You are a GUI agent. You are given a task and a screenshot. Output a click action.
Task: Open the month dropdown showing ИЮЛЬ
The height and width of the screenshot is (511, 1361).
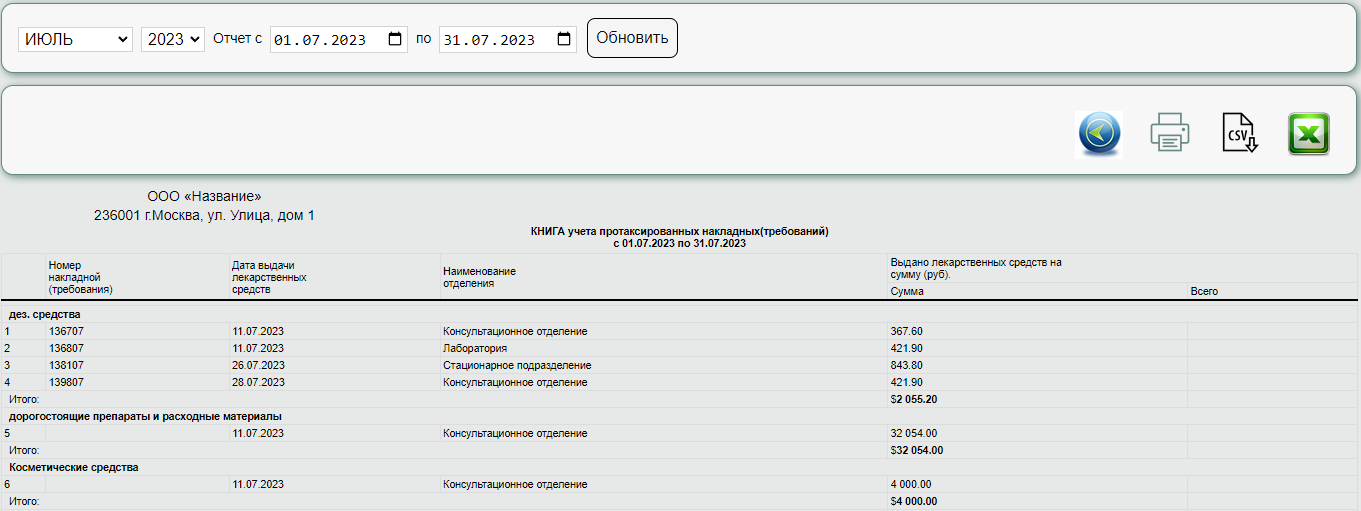coord(76,39)
